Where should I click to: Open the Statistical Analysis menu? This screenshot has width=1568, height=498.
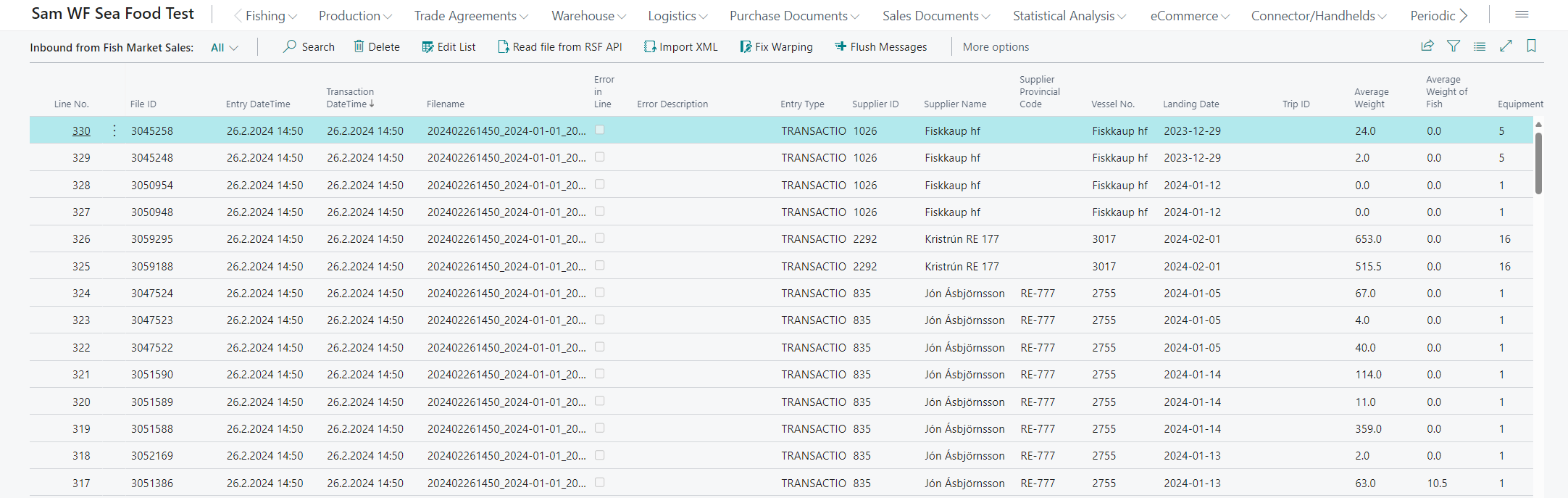point(1069,15)
